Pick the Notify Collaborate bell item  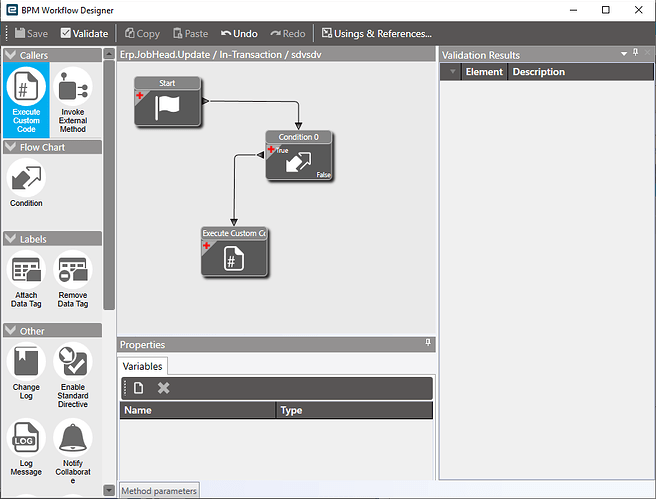tap(73, 451)
